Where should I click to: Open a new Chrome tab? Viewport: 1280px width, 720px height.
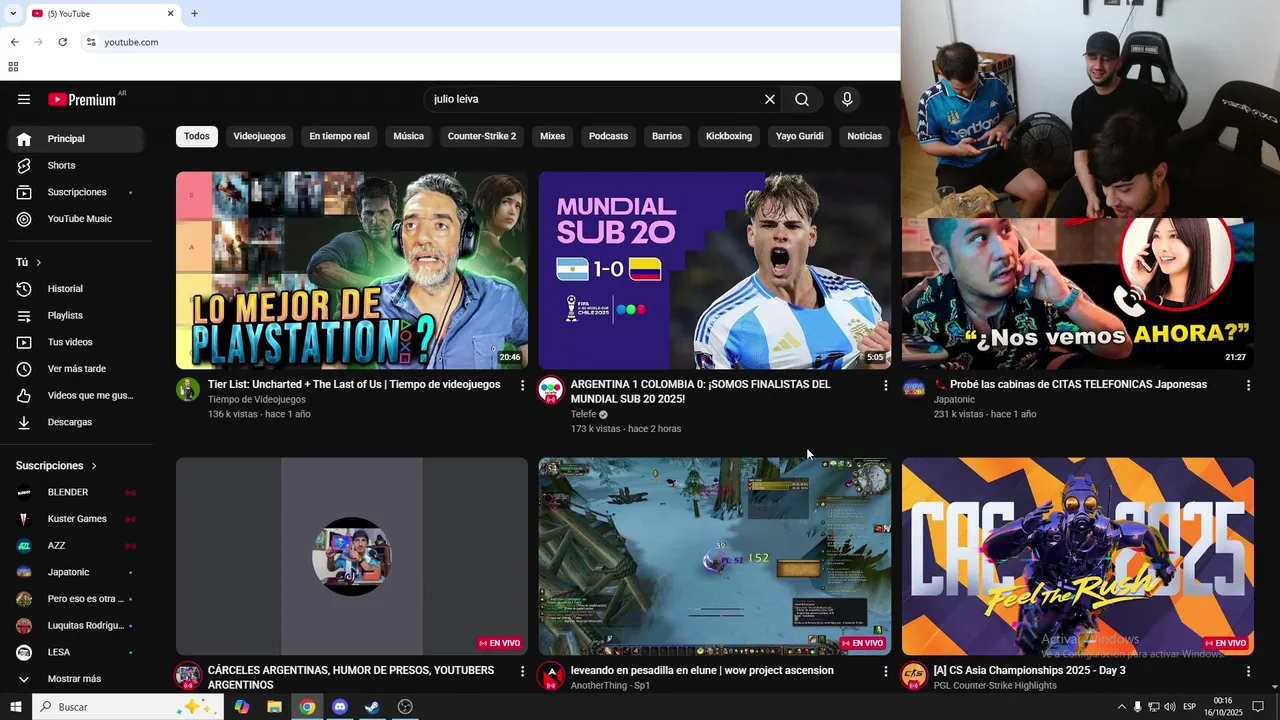point(194,14)
